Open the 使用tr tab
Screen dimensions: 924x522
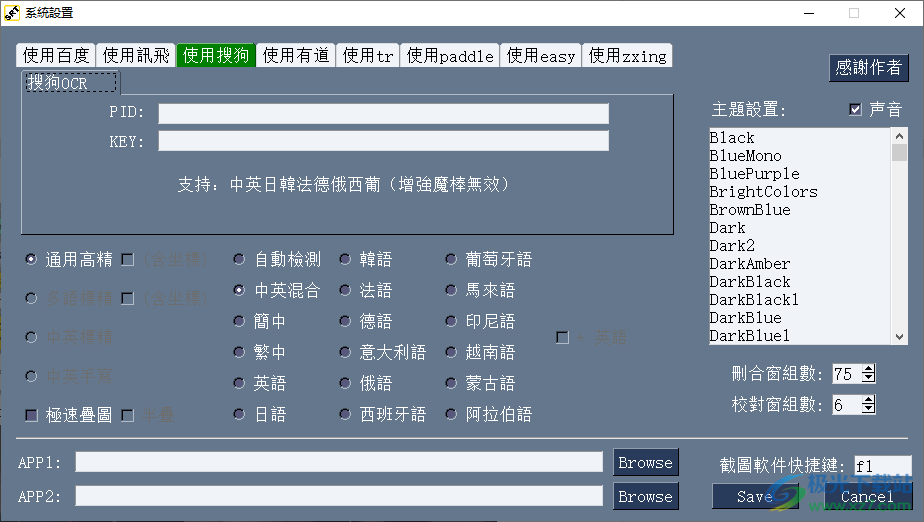(x=368, y=55)
